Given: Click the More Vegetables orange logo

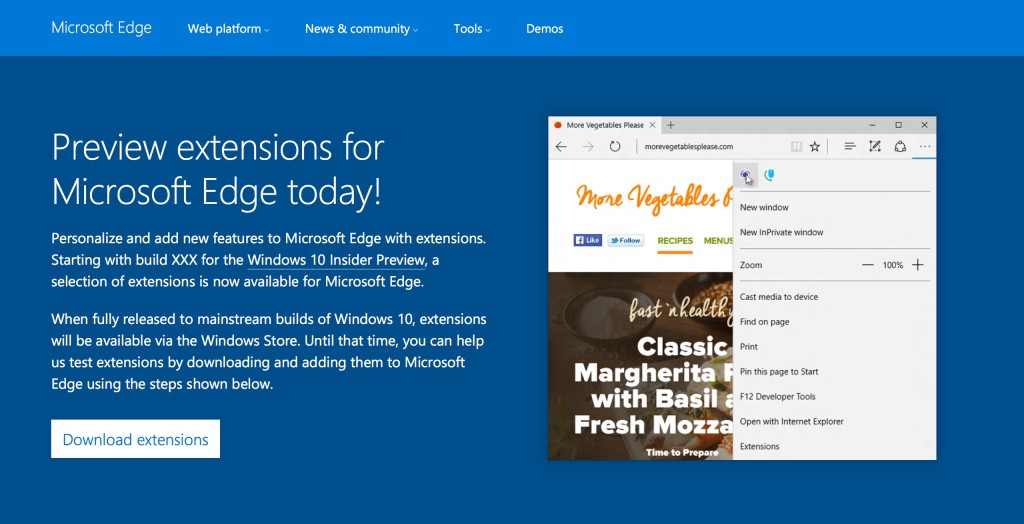Looking at the screenshot, I should [x=654, y=197].
